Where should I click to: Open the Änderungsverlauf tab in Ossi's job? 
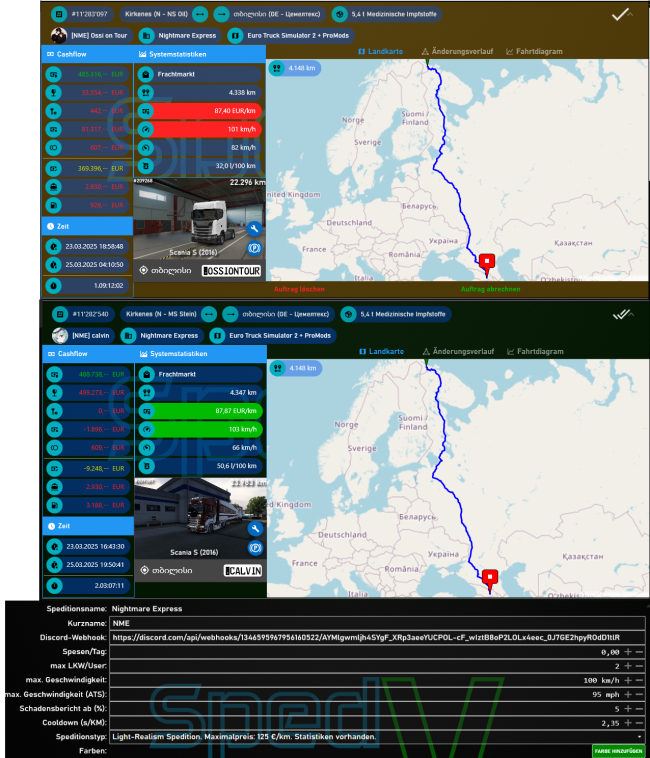click(x=457, y=51)
